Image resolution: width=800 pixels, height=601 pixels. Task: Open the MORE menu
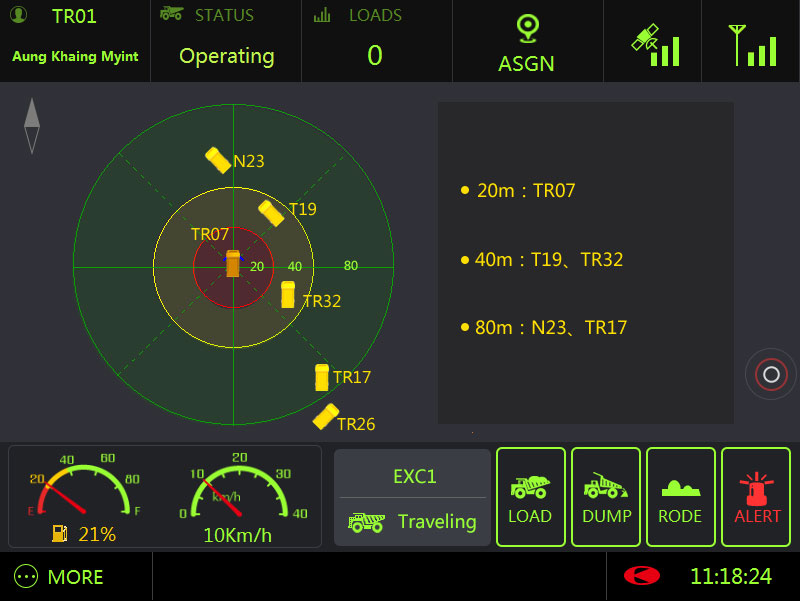point(60,577)
